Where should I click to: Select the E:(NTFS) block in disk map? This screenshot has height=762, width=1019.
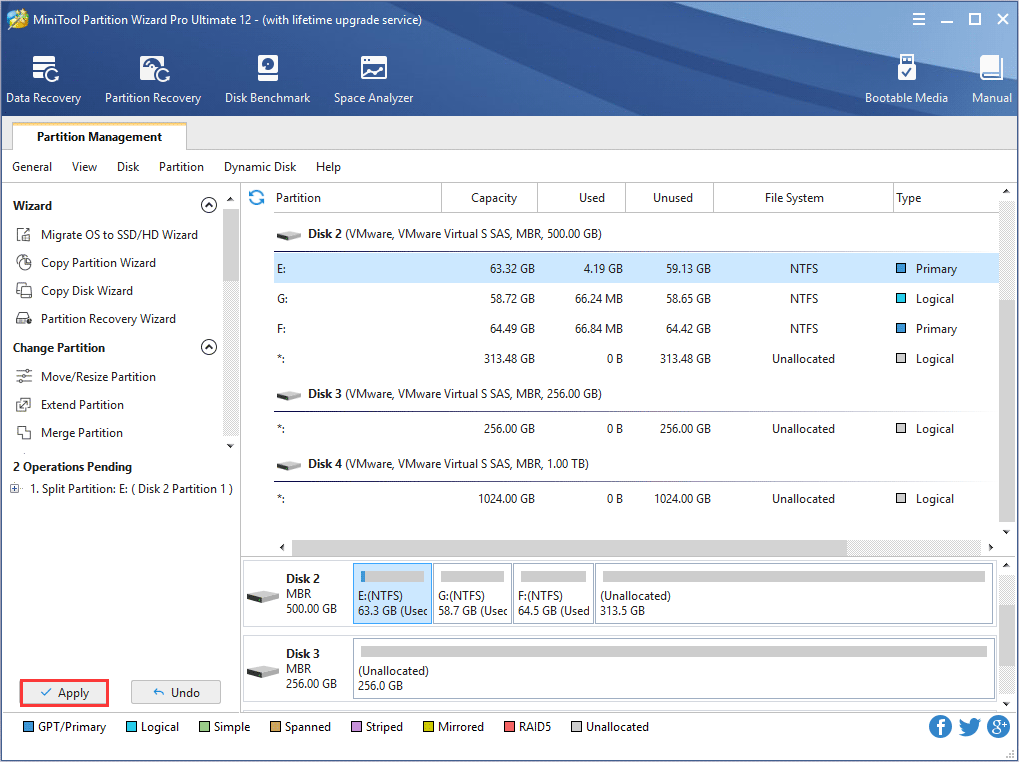pyautogui.click(x=393, y=594)
